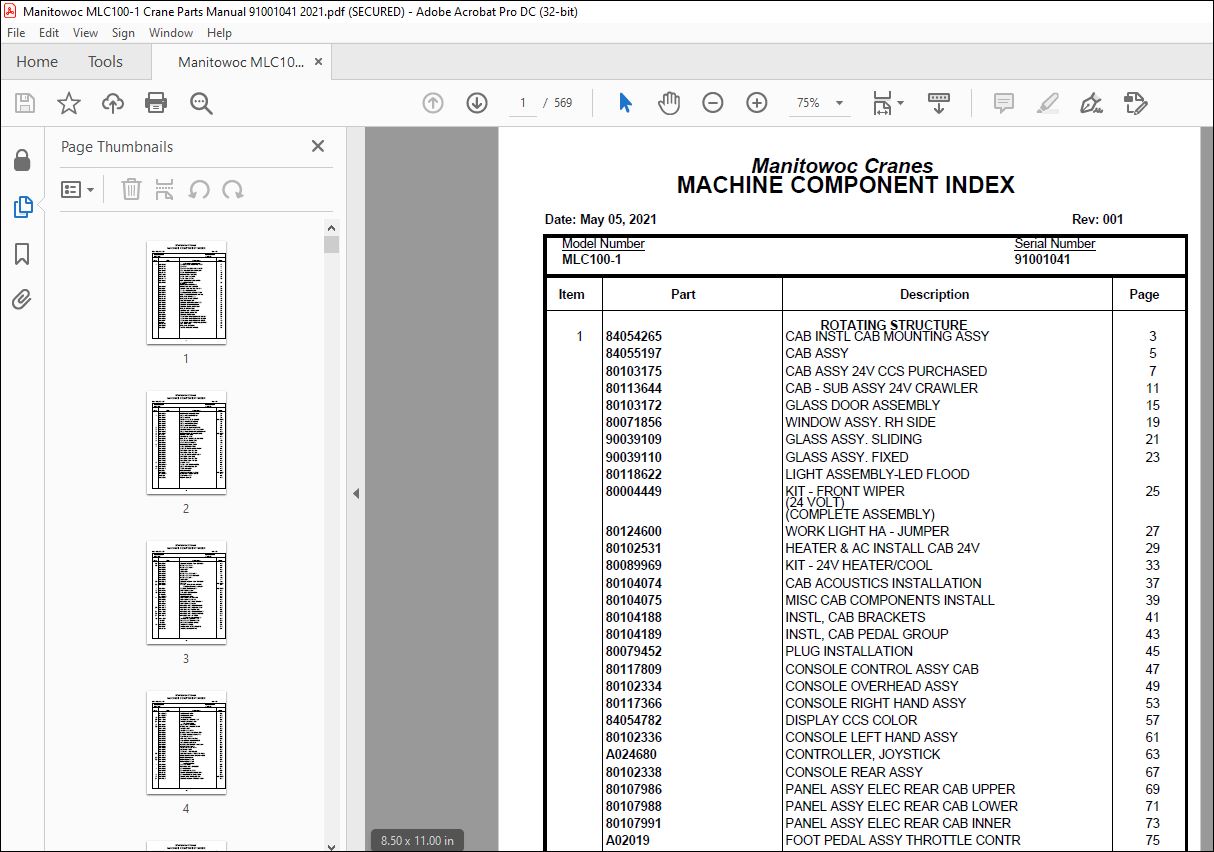The height and width of the screenshot is (852, 1214).
Task: Zoom in with plus icon
Action: point(757,103)
